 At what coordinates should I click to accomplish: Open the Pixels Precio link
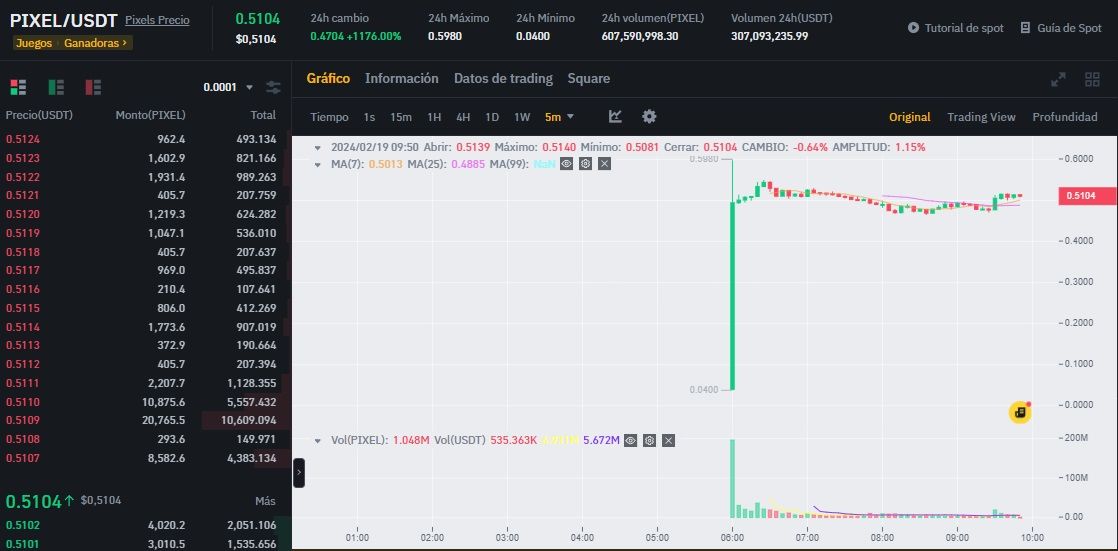[x=158, y=20]
